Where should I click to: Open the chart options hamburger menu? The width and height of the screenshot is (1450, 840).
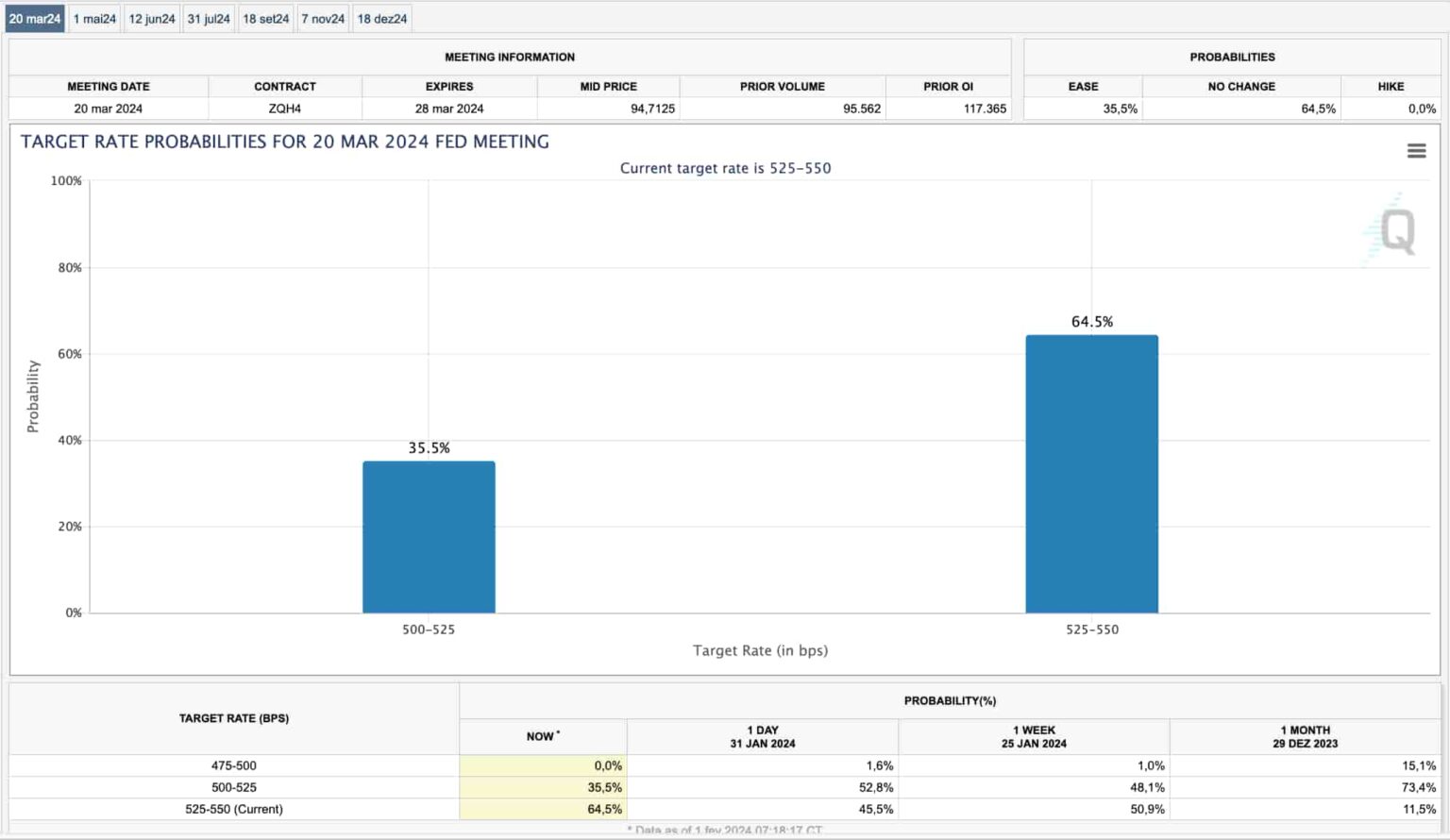(1416, 149)
